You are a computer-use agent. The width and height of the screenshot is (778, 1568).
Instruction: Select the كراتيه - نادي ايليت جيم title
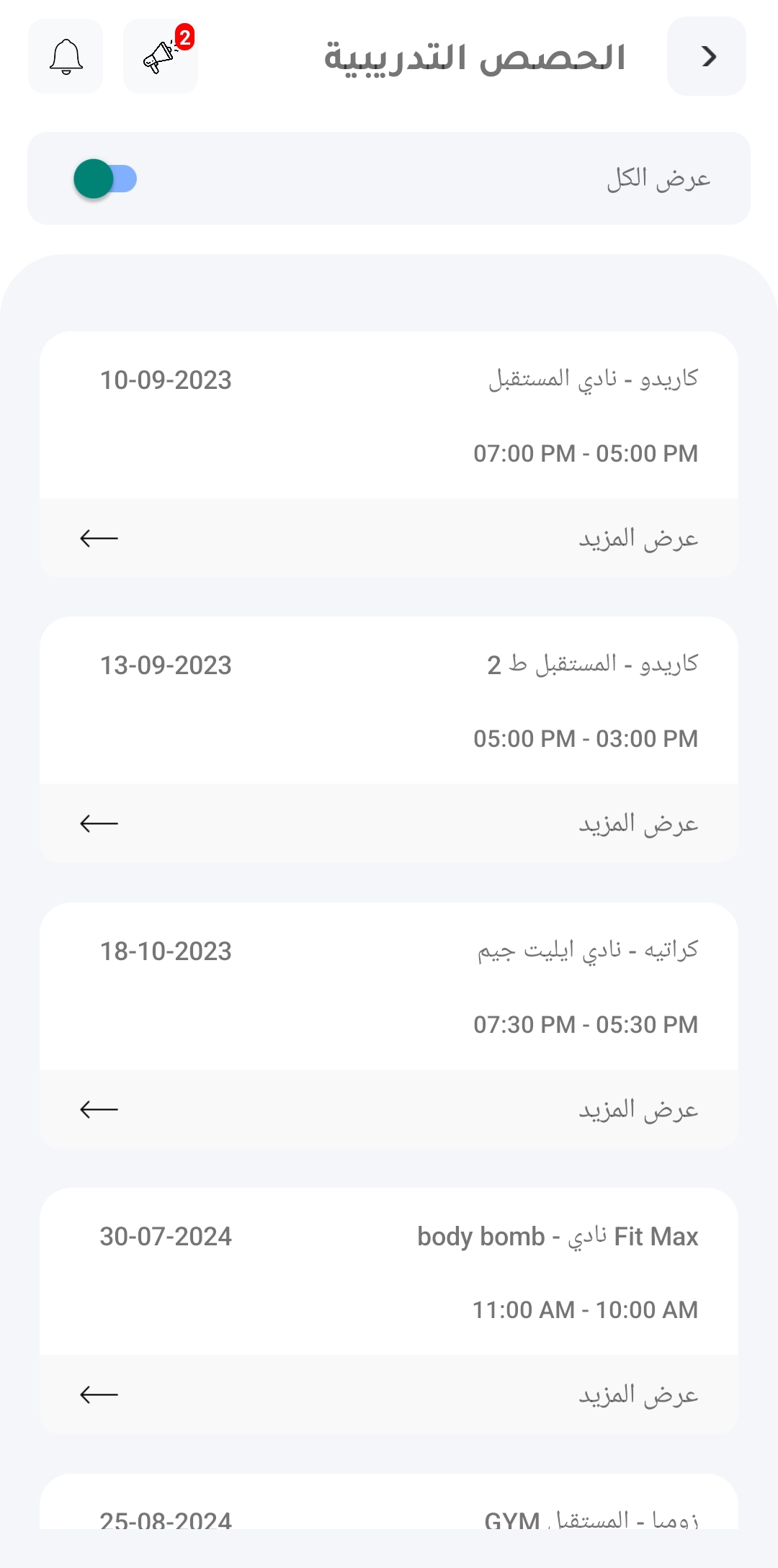588,951
